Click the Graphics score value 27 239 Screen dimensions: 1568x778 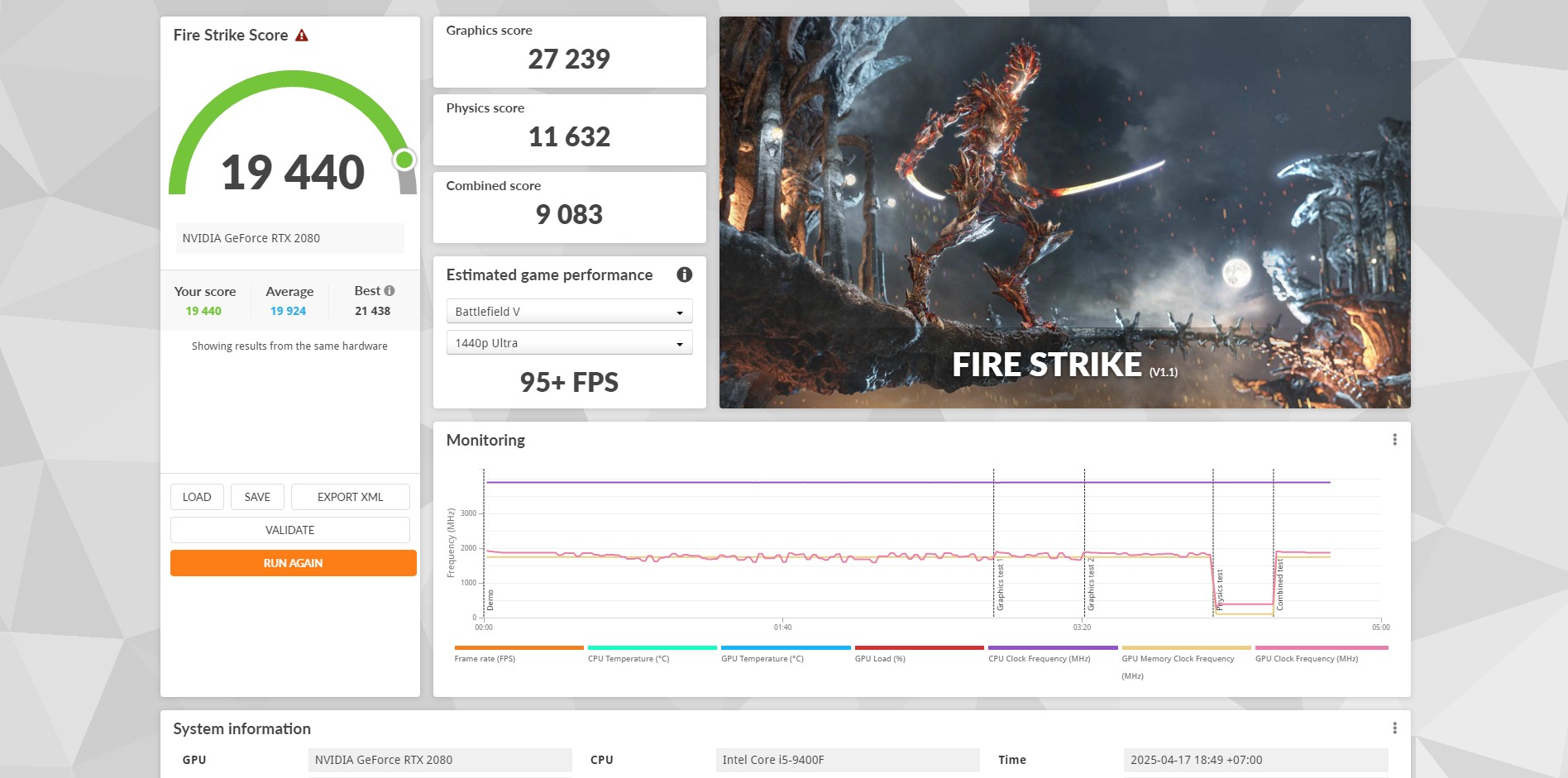(569, 59)
